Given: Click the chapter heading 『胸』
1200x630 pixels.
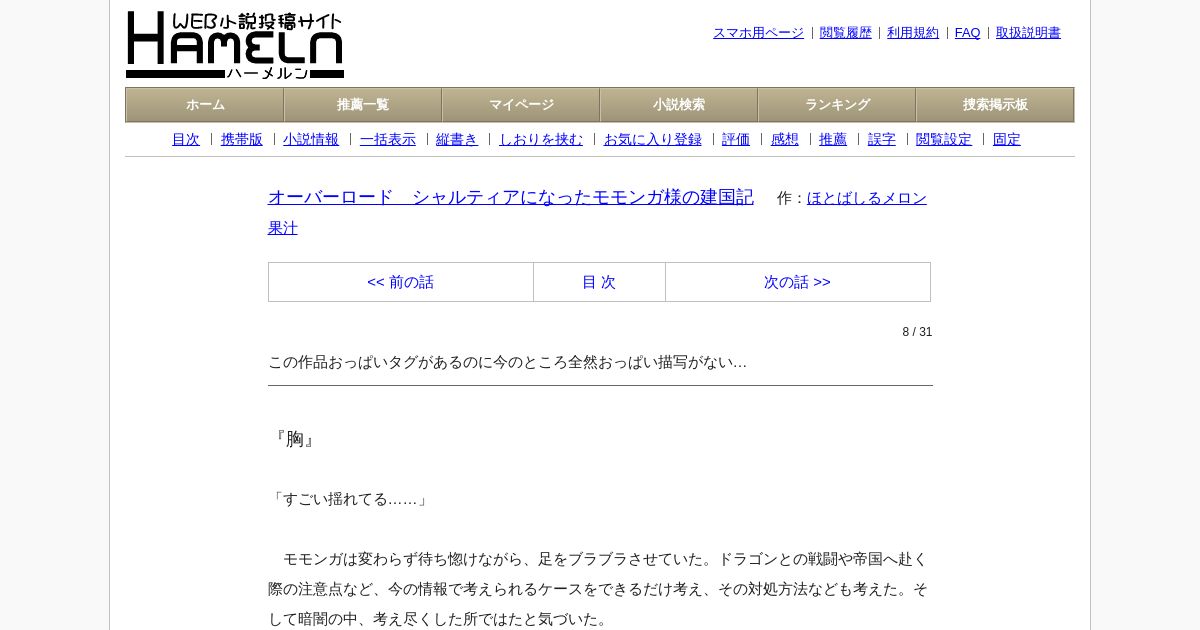Looking at the screenshot, I should (x=294, y=439).
